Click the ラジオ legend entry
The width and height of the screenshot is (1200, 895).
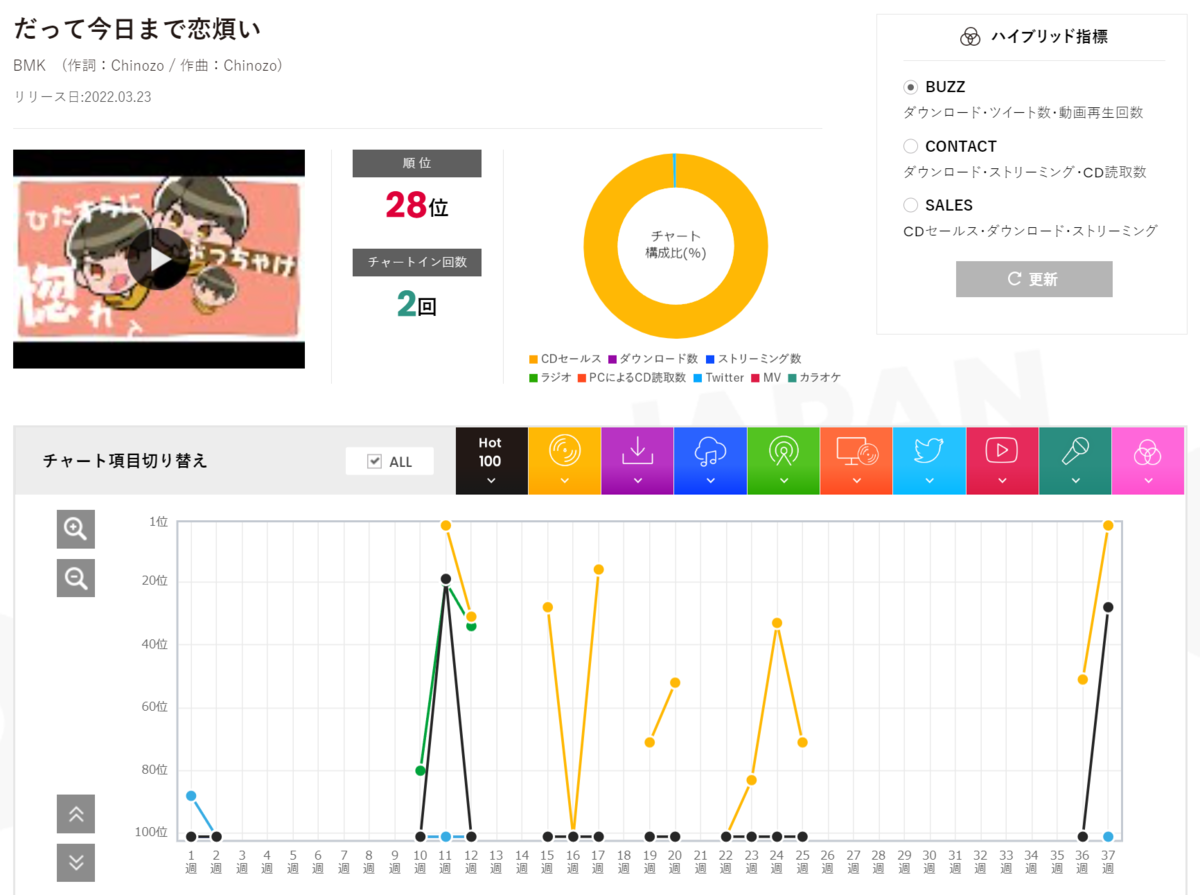(550, 378)
